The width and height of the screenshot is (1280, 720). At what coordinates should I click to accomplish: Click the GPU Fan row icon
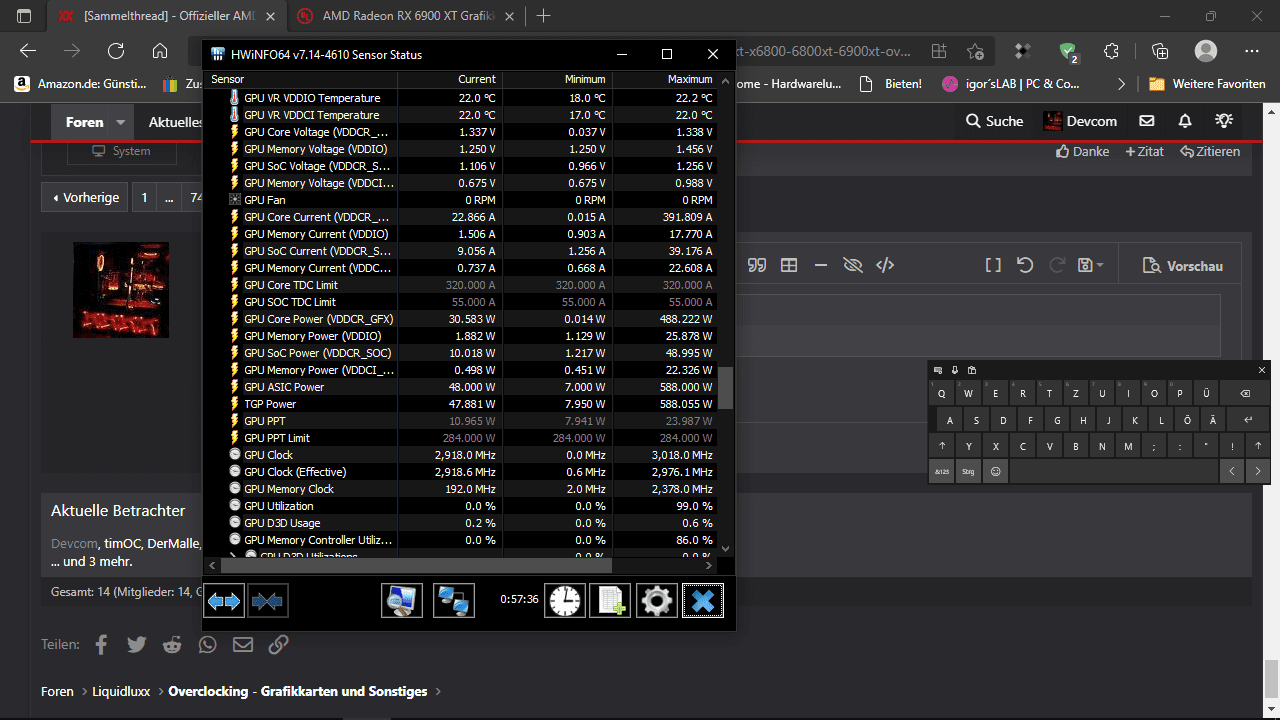pos(235,200)
